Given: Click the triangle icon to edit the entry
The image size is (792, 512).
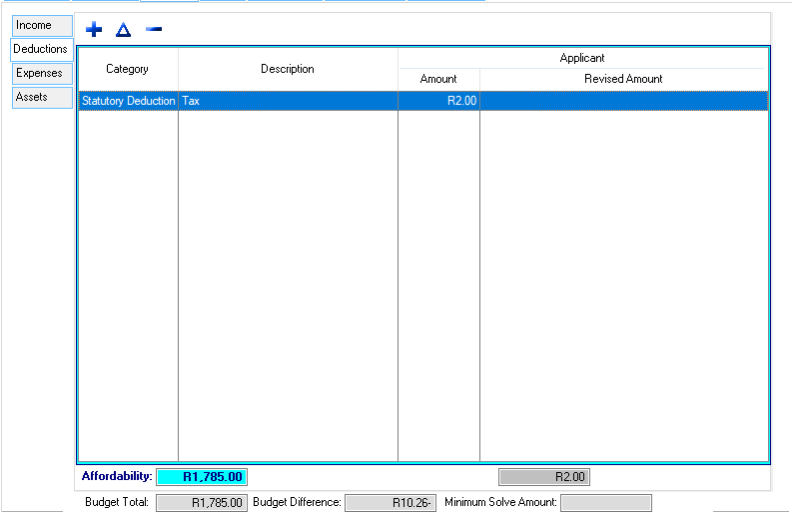Looking at the screenshot, I should [x=123, y=30].
